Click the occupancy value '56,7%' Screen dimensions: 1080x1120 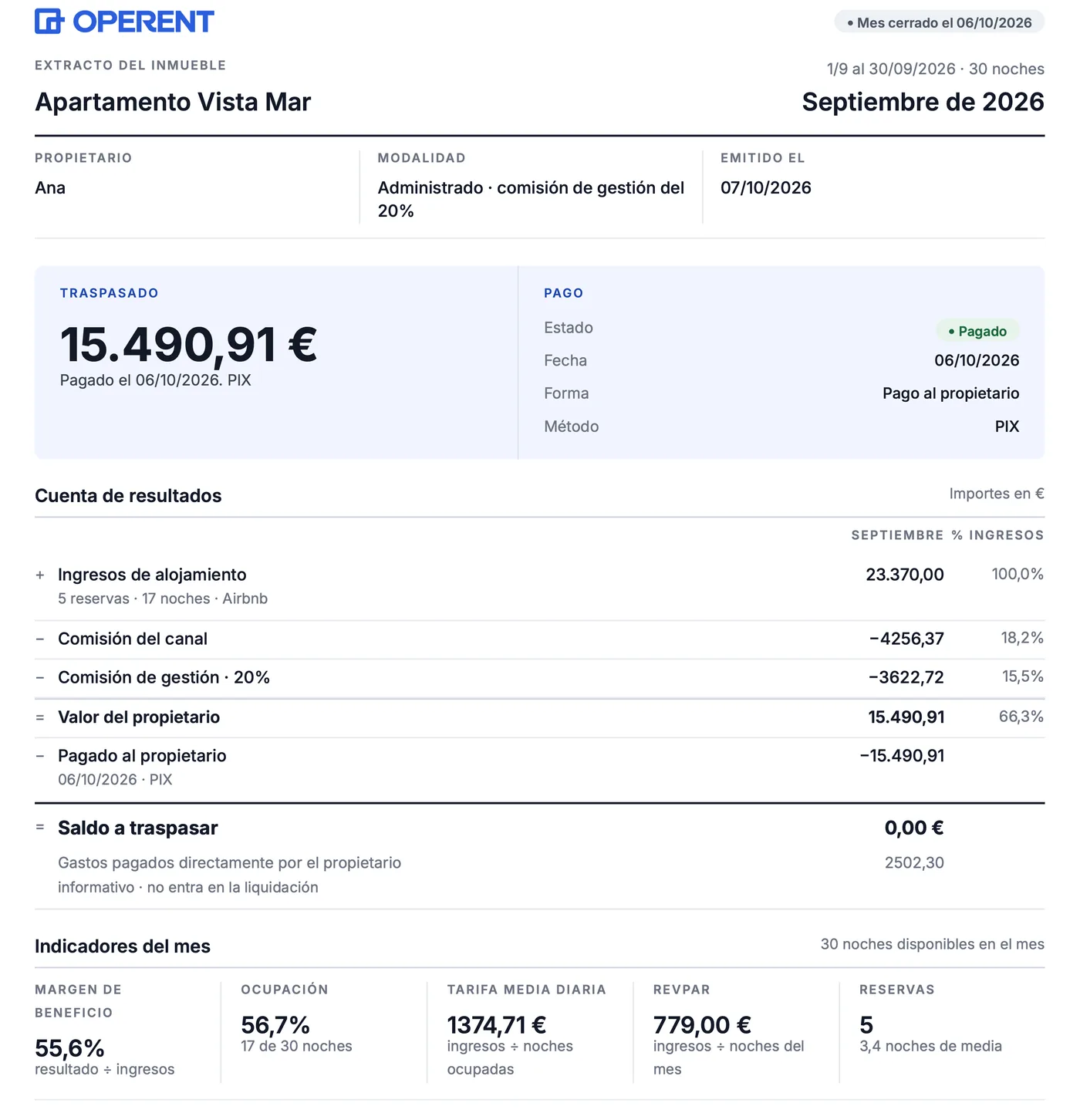[x=275, y=1025]
